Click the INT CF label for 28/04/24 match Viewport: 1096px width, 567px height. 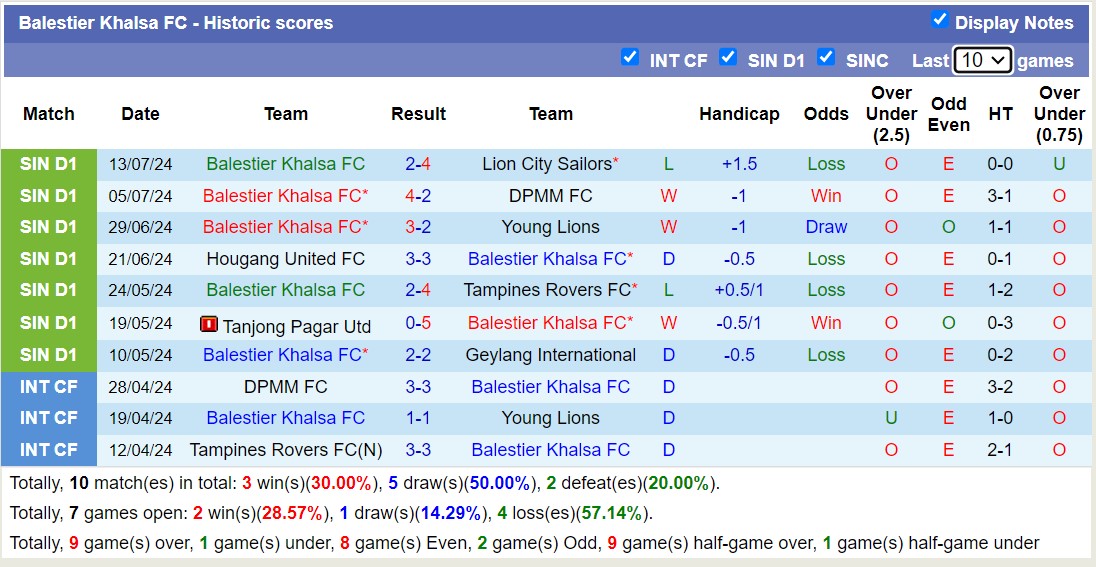coord(48,387)
